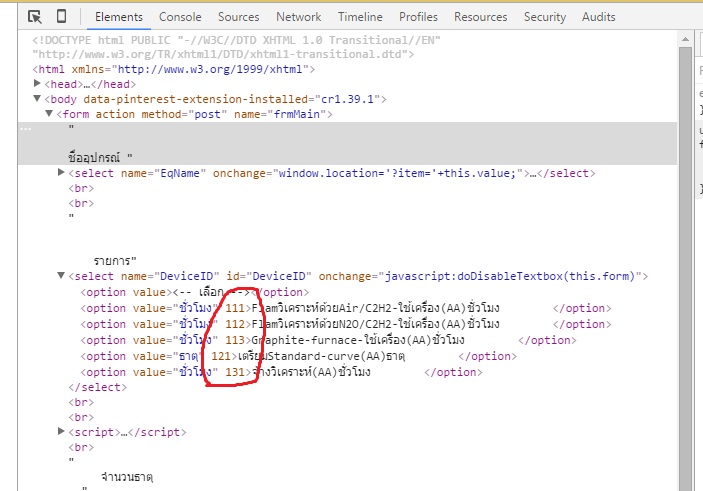Expand the head element node
Screen dimensions: 703x491
click(38, 83)
